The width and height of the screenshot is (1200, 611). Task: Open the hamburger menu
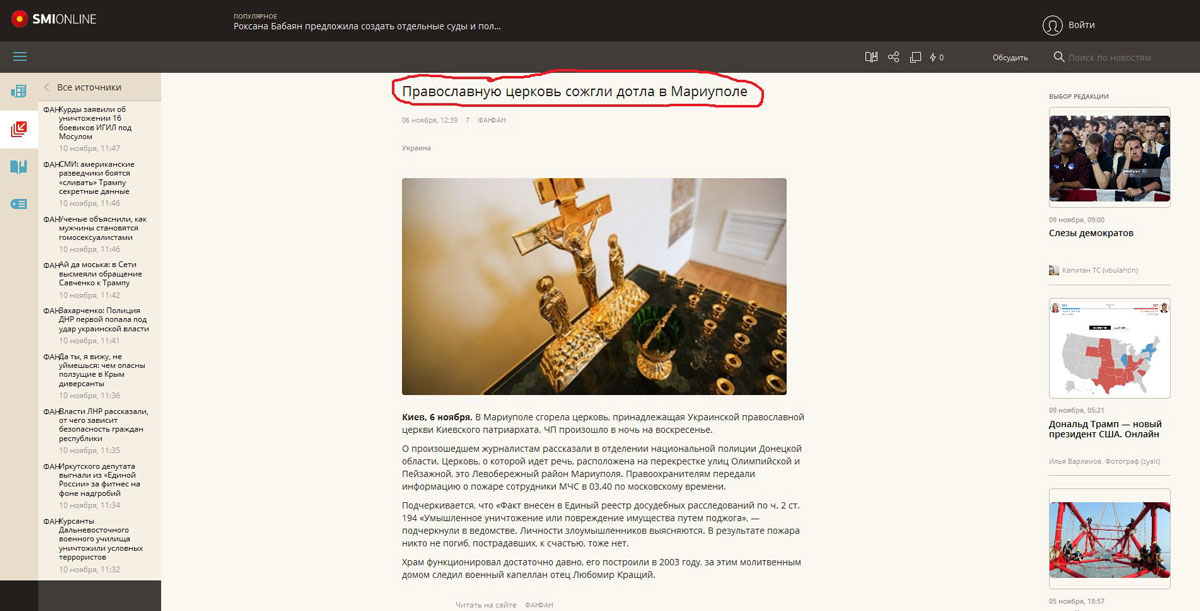(19, 57)
